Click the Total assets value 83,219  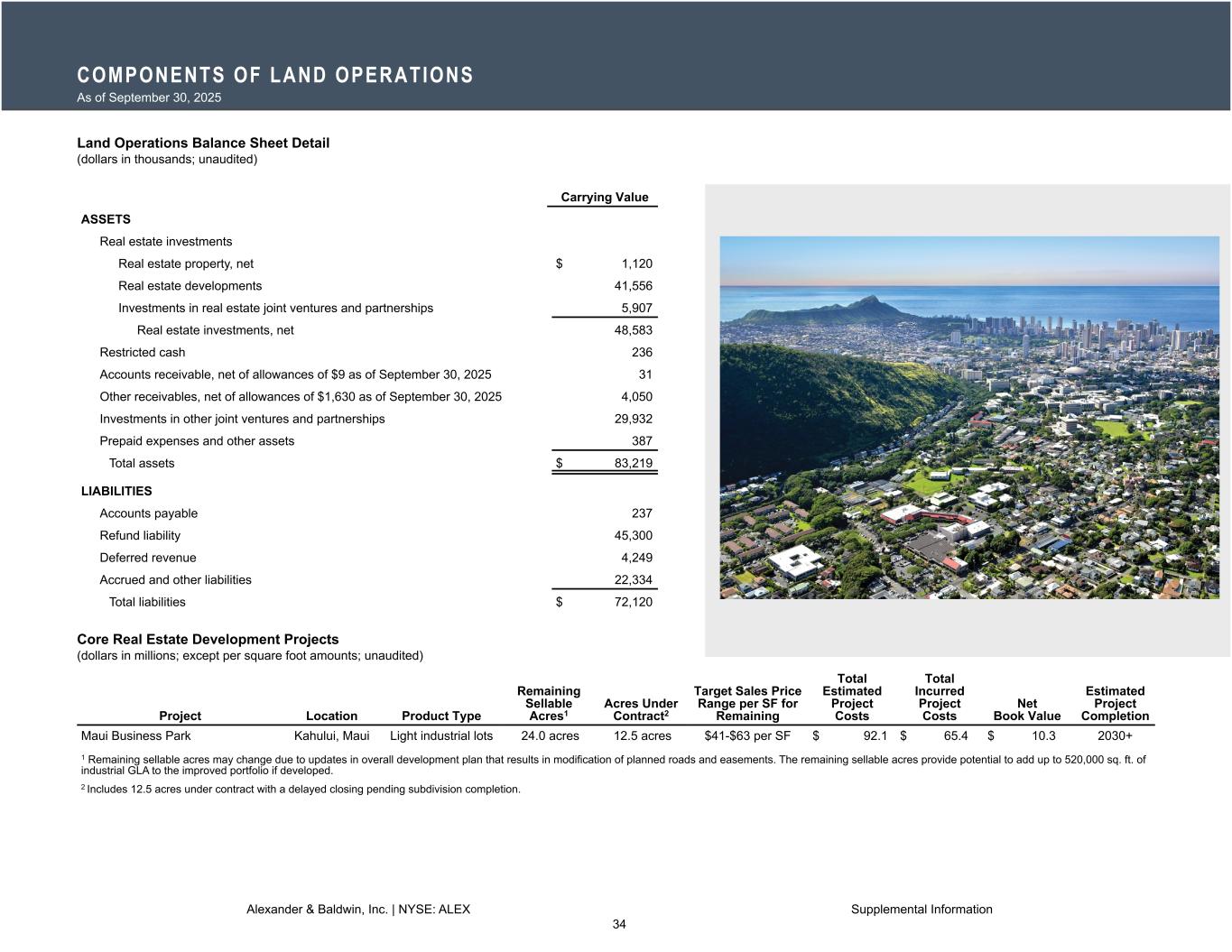(626, 463)
